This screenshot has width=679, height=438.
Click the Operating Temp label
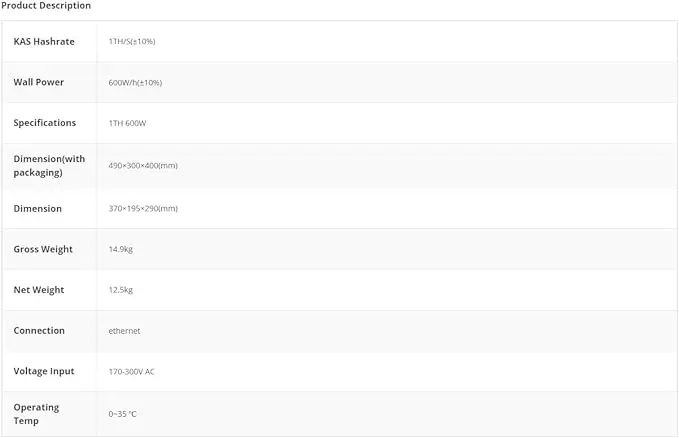[36, 414]
